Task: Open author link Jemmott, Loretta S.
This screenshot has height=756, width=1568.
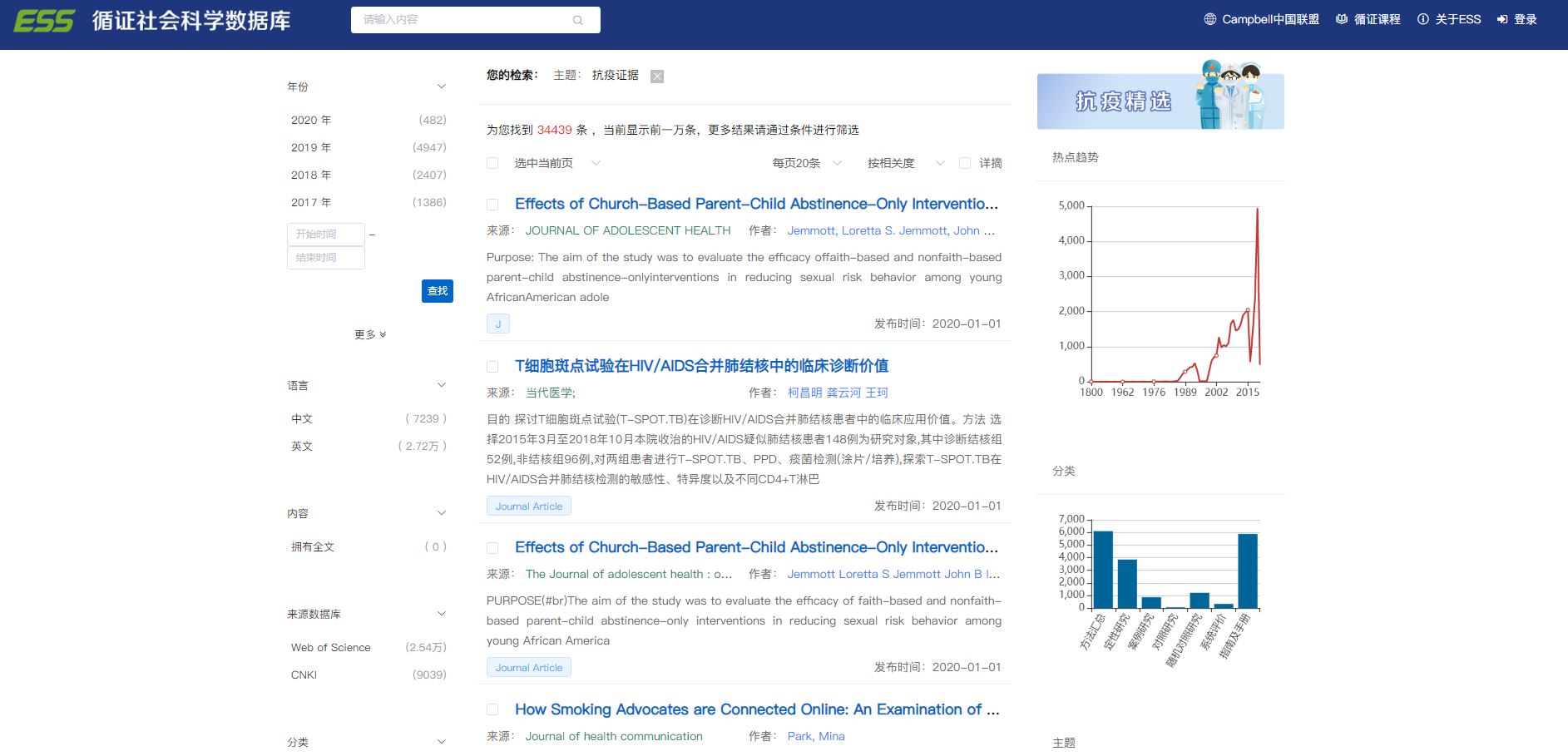Action: click(841, 230)
